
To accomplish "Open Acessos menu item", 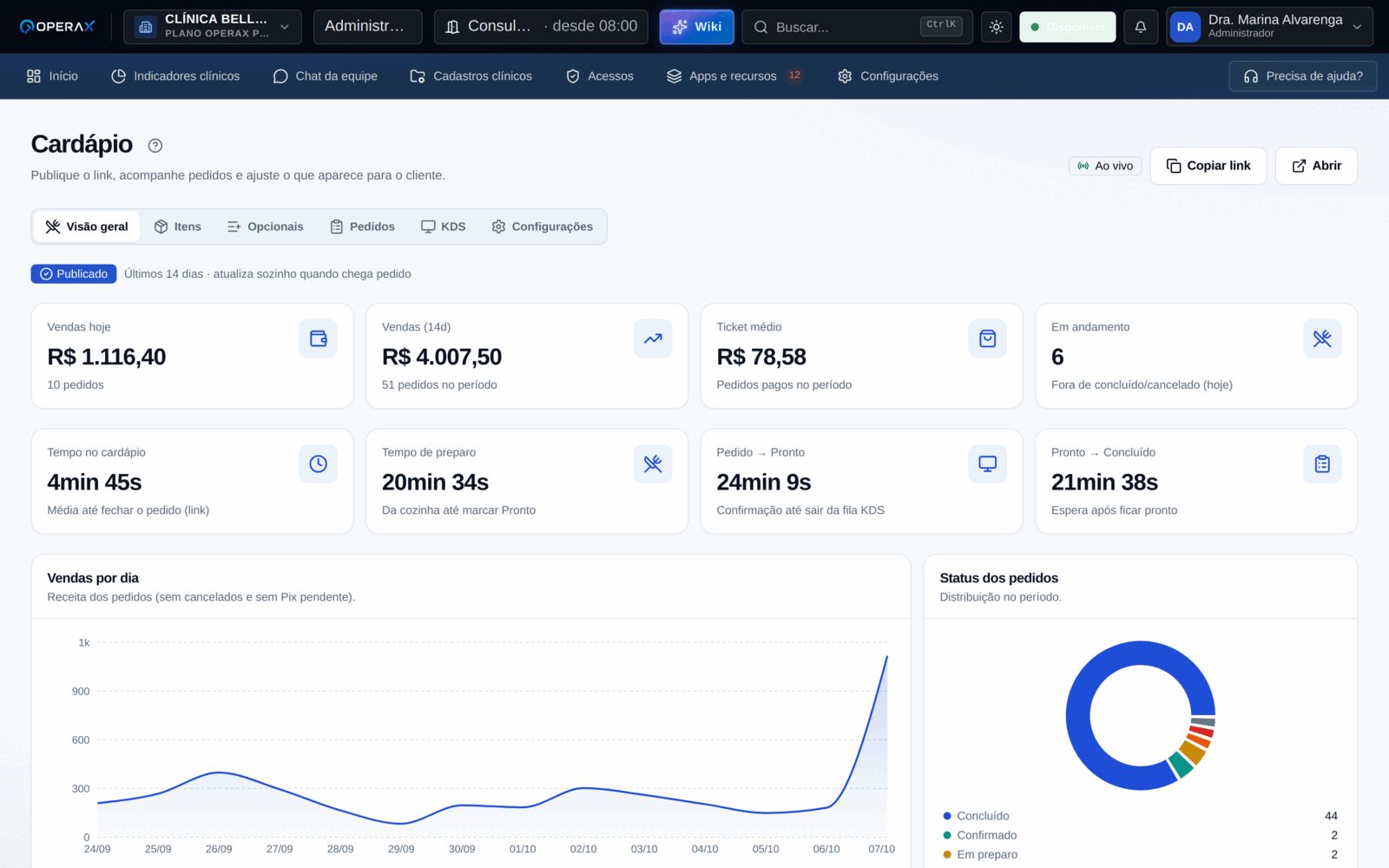I will click(600, 76).
